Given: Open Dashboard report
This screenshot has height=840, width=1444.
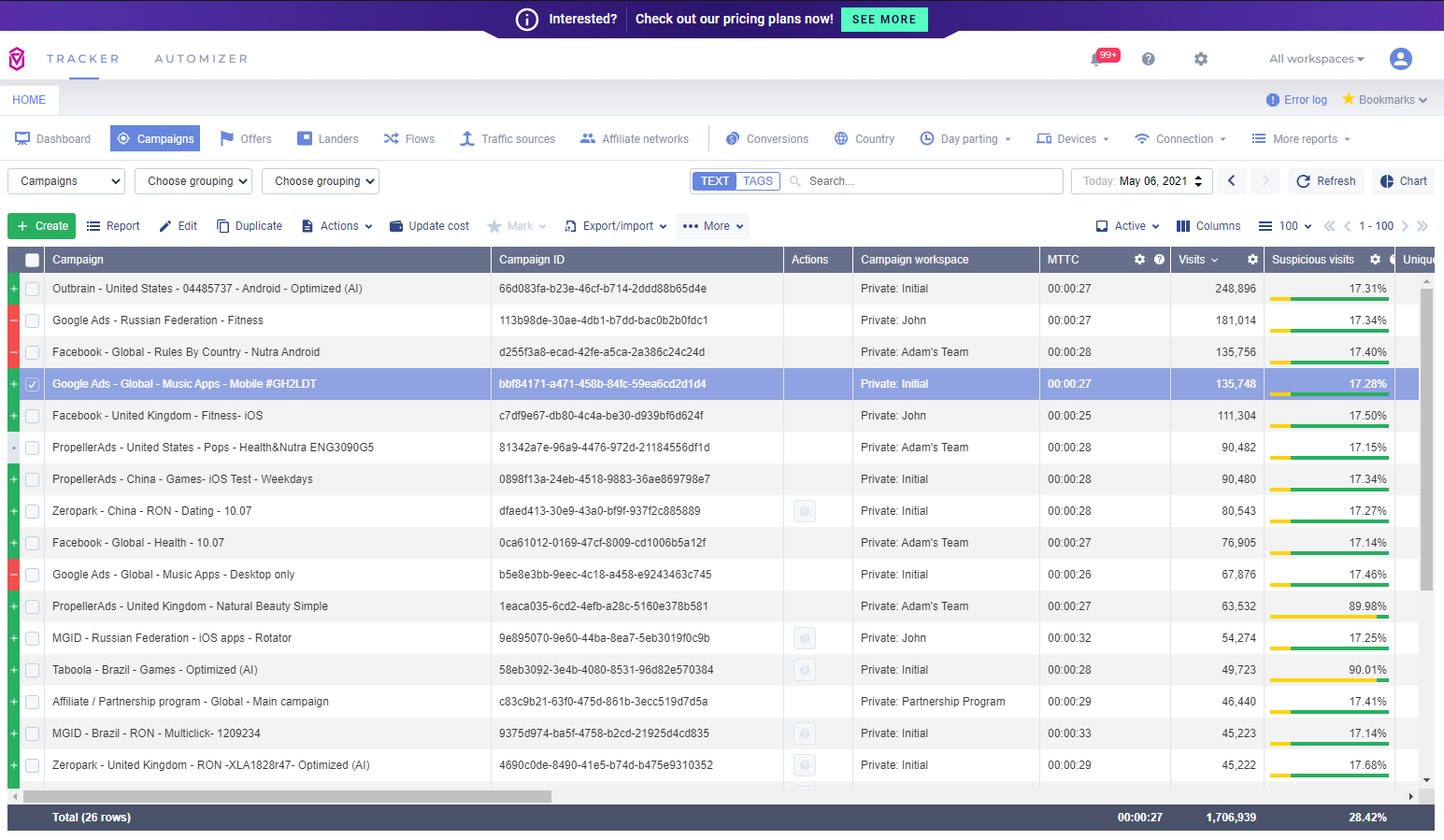Looking at the screenshot, I should [53, 139].
